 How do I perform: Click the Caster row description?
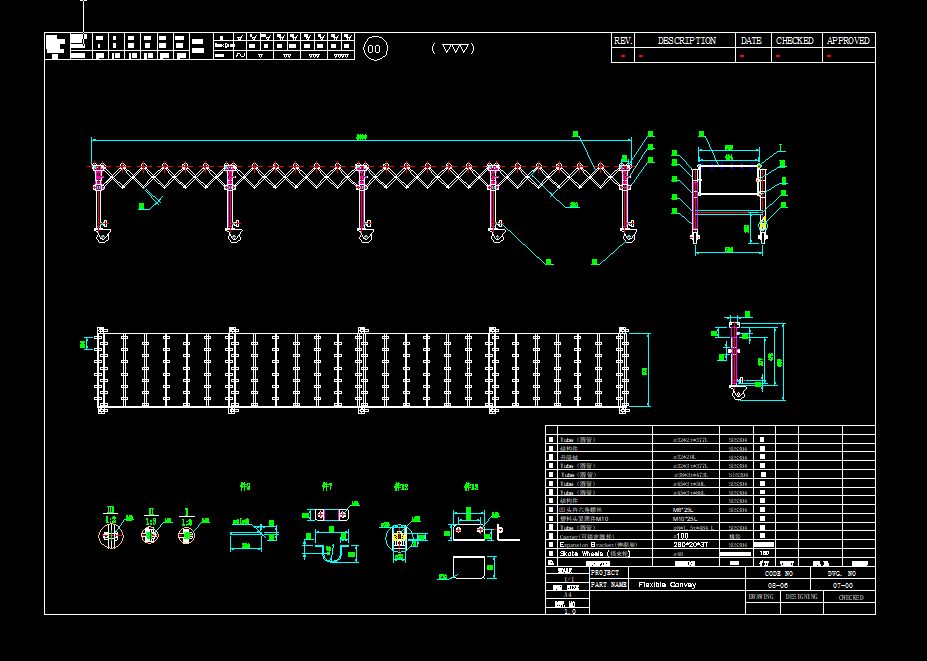click(586, 536)
